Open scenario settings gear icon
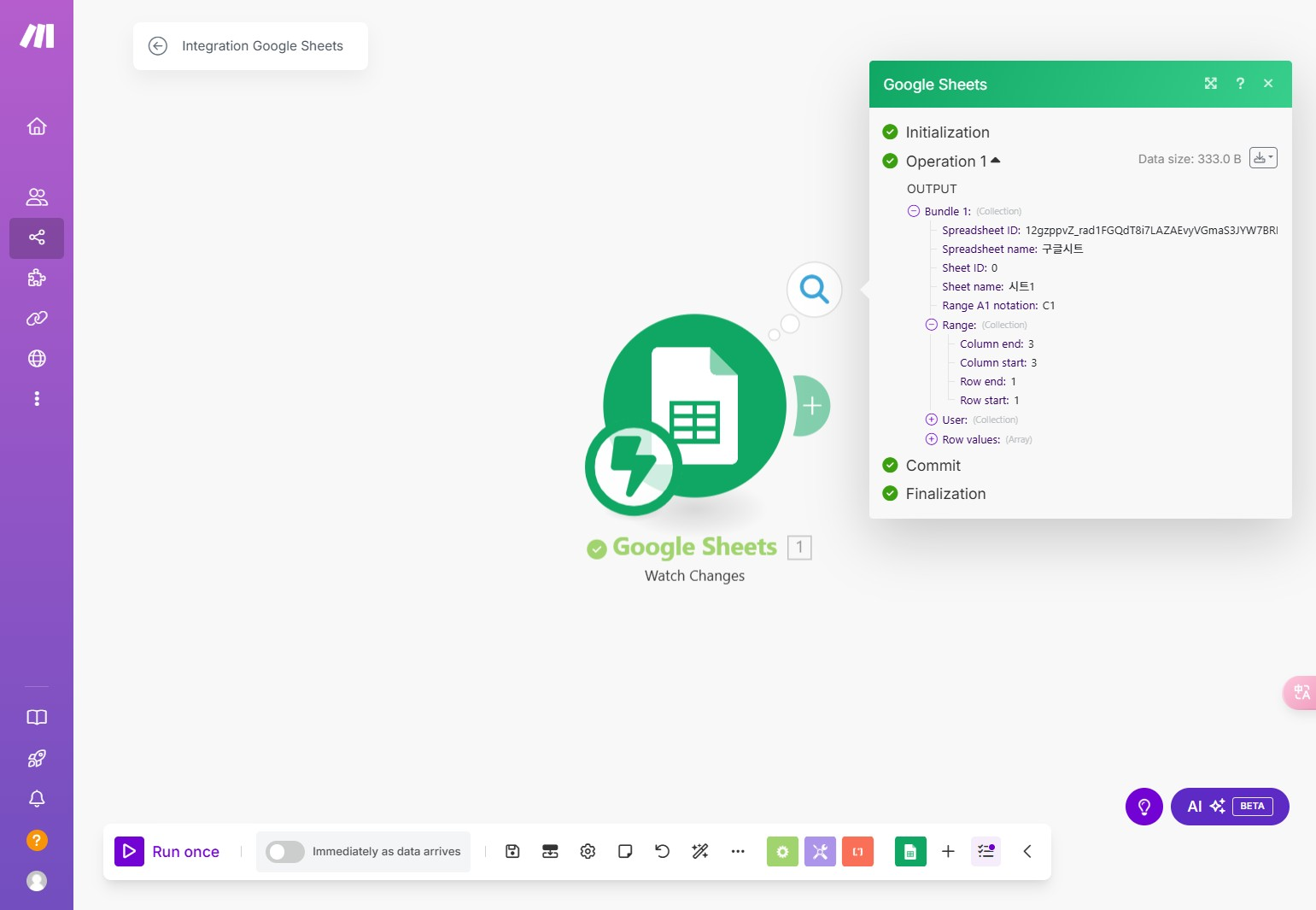The width and height of the screenshot is (1316, 910). [588, 851]
